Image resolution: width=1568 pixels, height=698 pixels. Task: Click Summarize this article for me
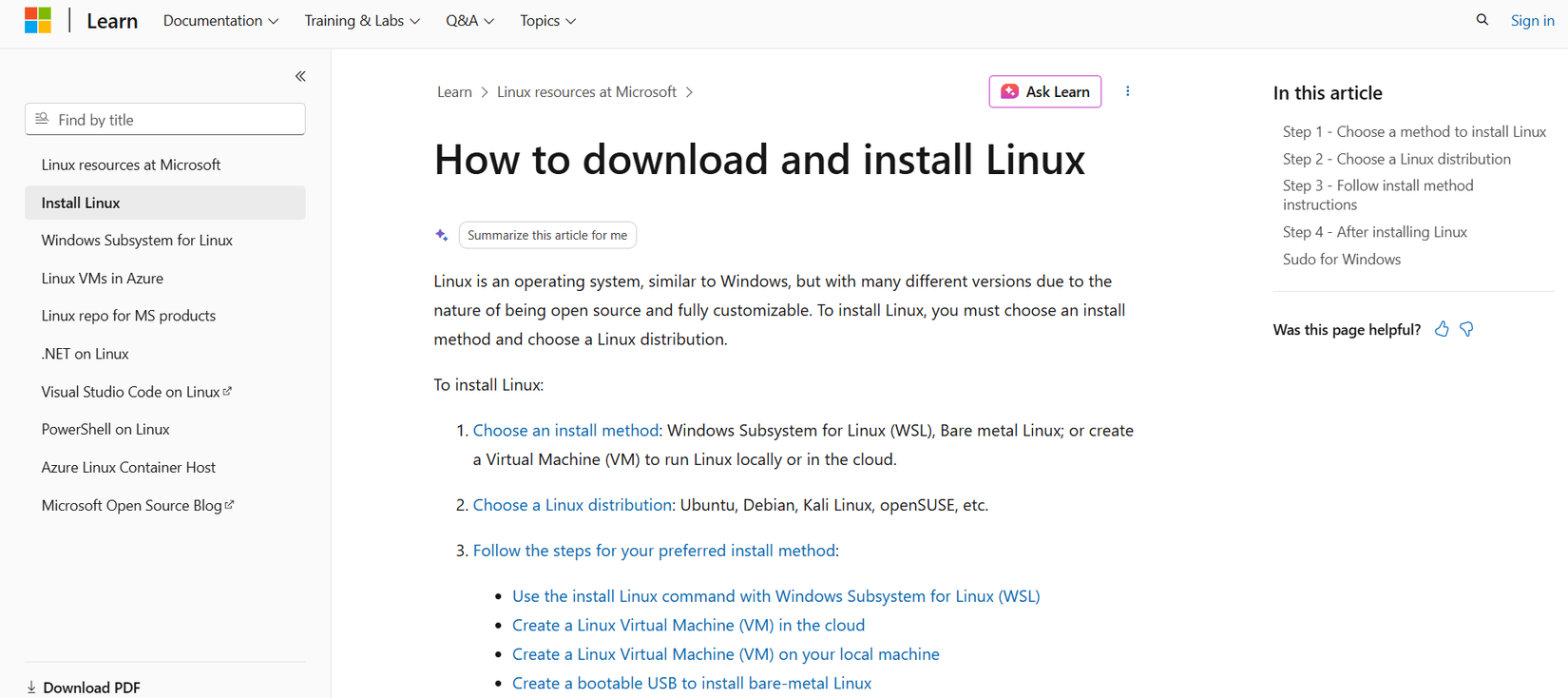(547, 235)
